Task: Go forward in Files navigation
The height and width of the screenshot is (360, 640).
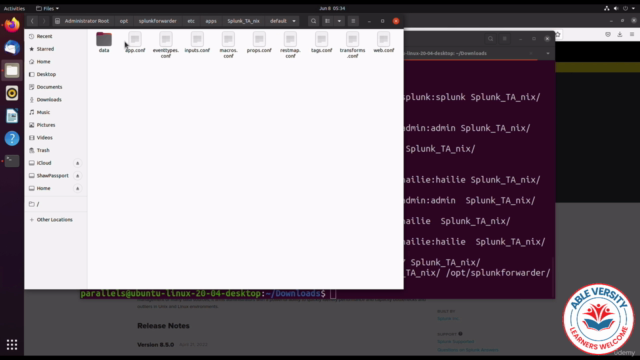Action: [44, 21]
